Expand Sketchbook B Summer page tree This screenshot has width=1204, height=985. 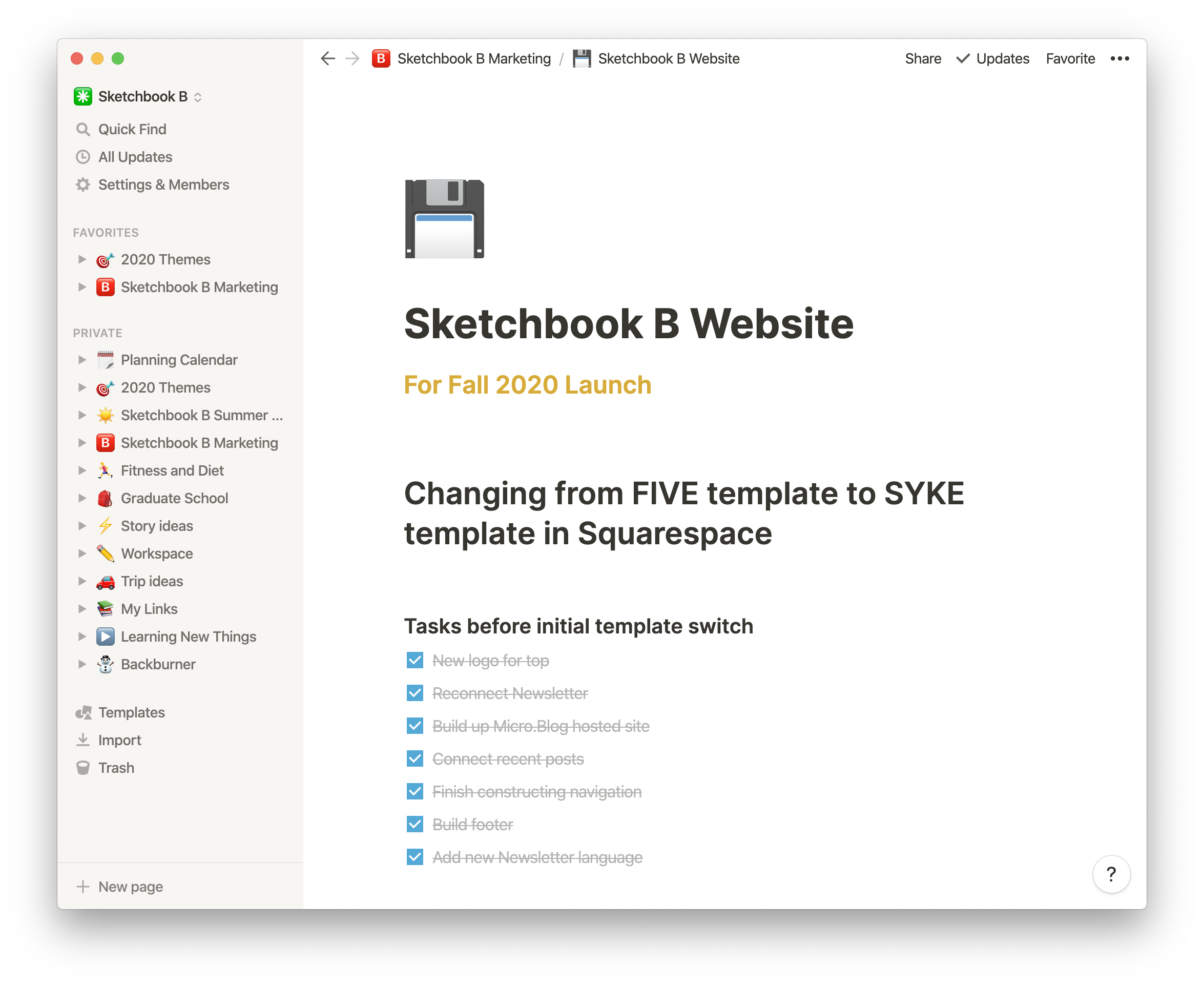tap(81, 415)
